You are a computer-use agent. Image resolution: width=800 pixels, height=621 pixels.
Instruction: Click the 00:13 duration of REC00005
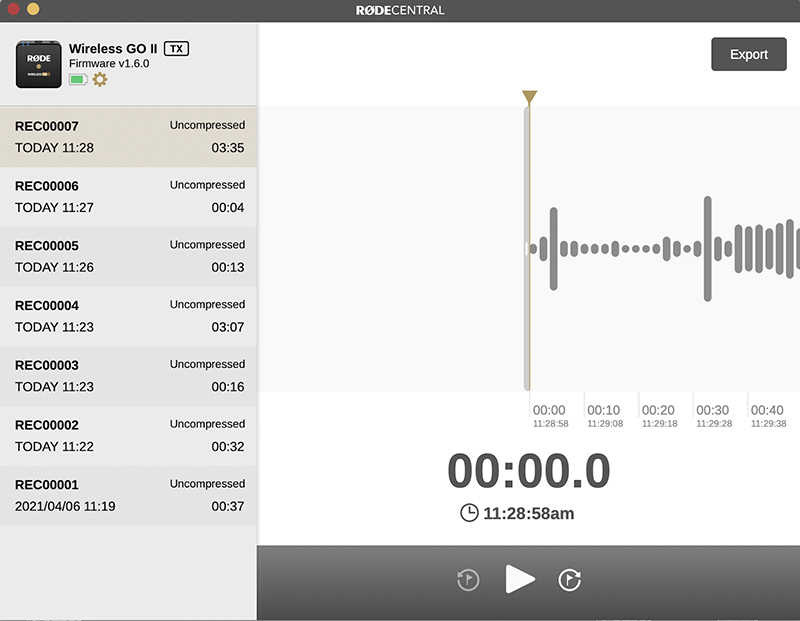[228, 267]
